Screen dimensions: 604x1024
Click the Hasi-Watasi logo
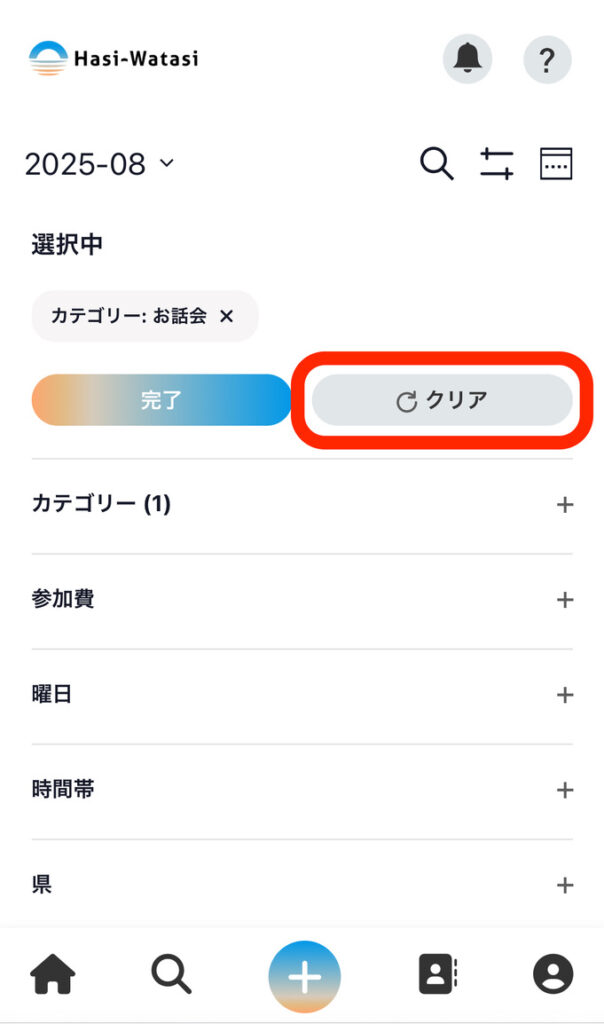click(x=114, y=59)
